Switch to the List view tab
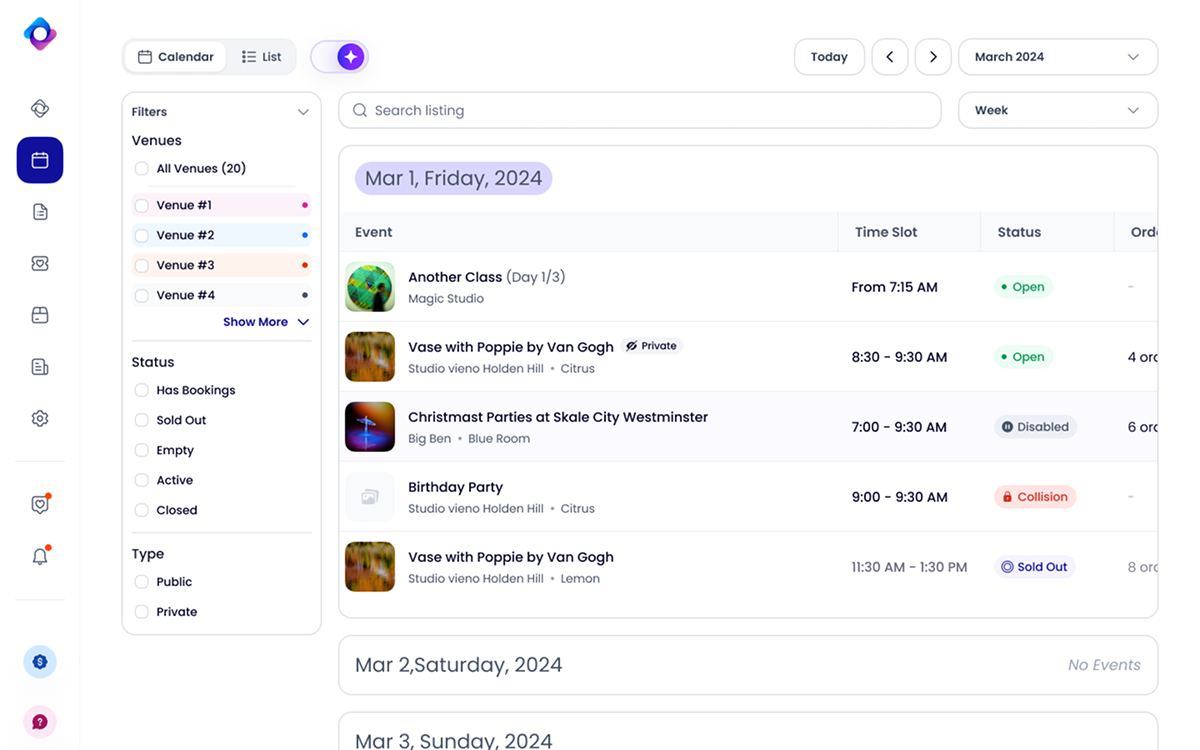The height and width of the screenshot is (750, 1200). click(x=261, y=57)
